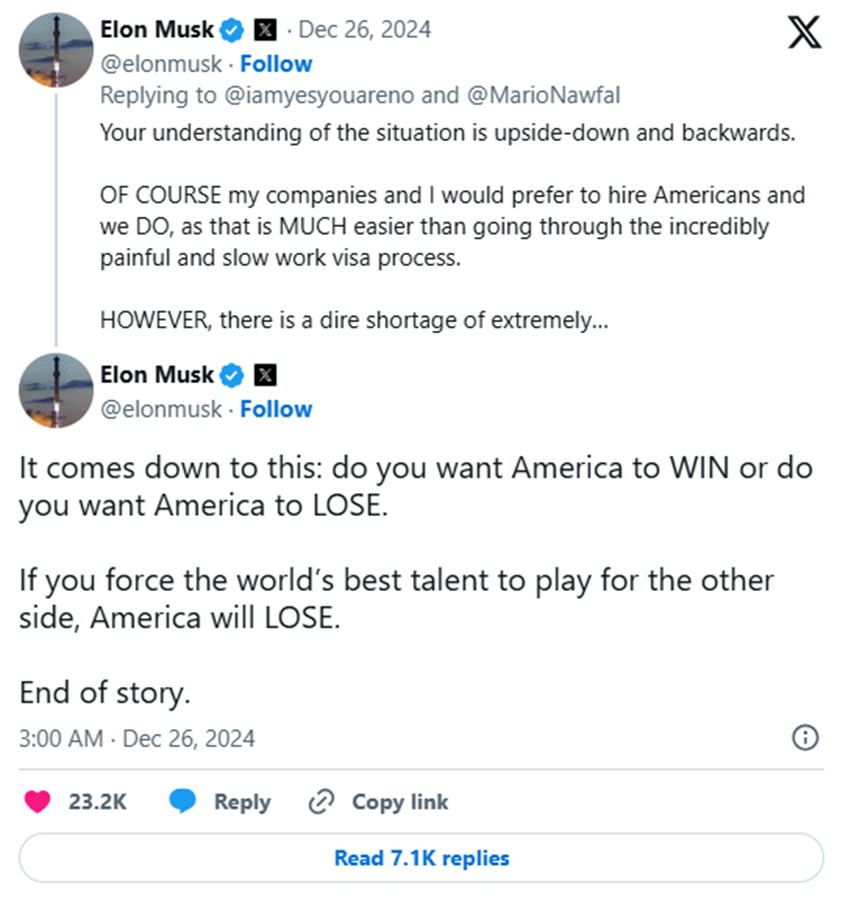
Task: Click the X affiliation badge on the main tweet
Action: coord(266,375)
